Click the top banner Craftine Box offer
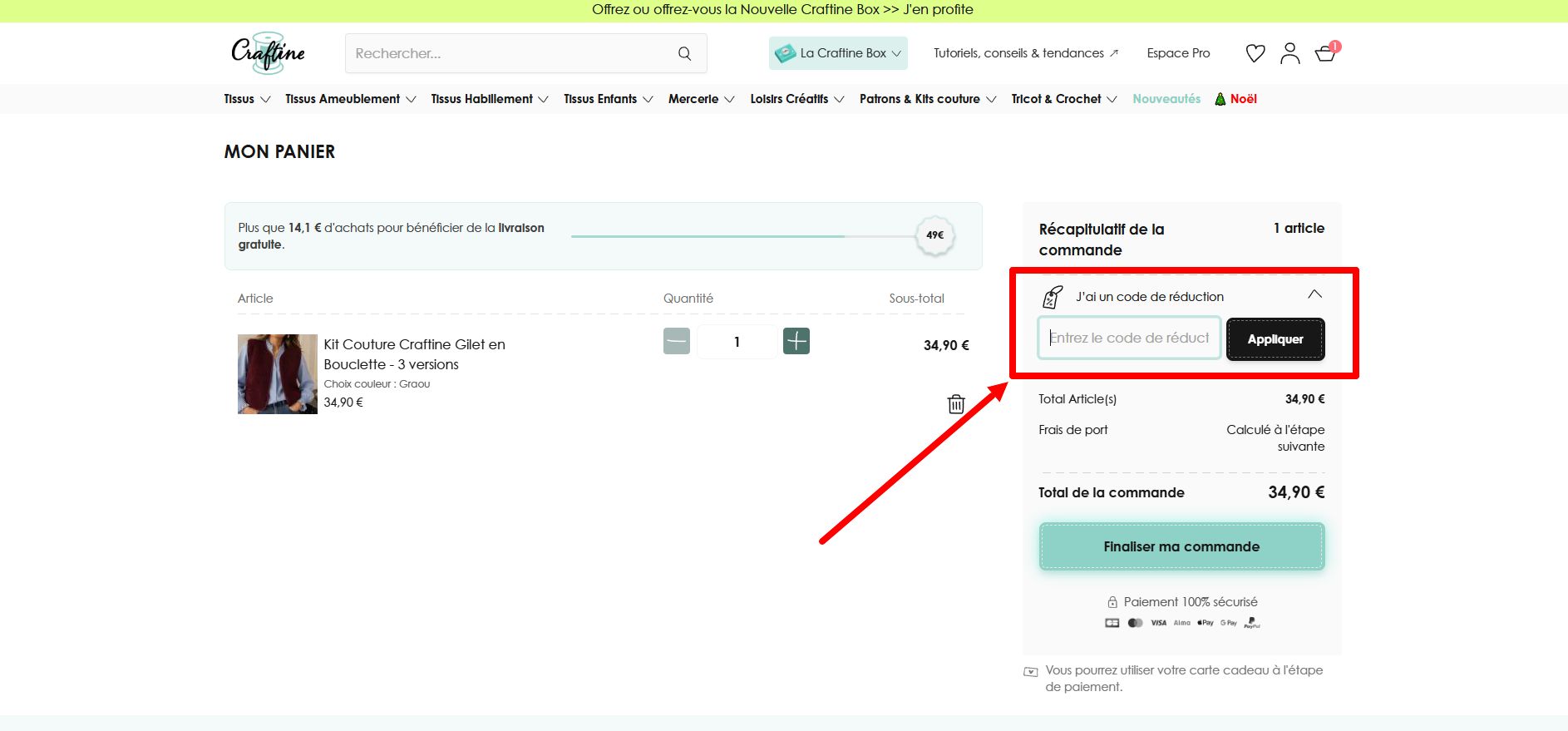The height and width of the screenshot is (731, 1568). [782, 10]
